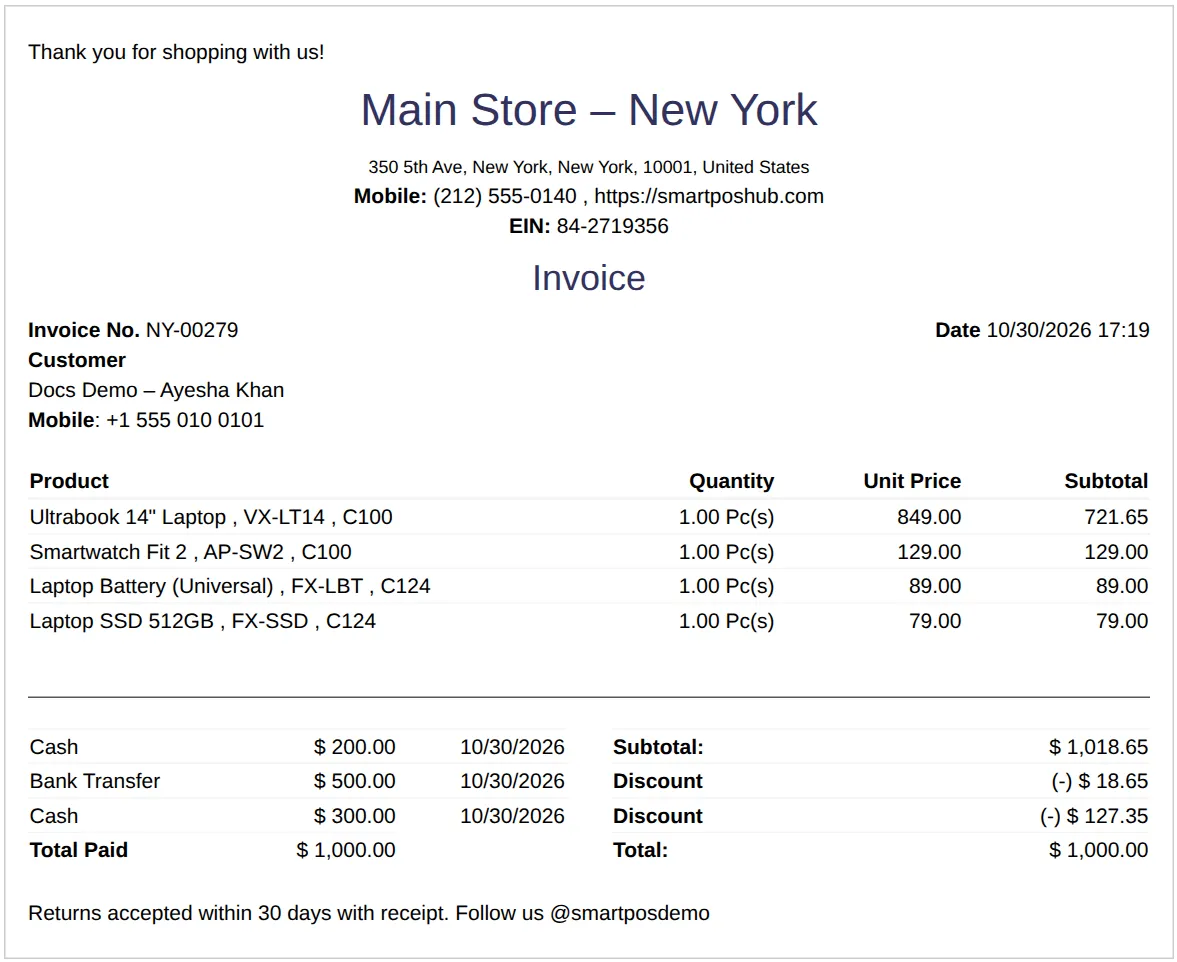Click the Laptop SSD quantity 1.00 Pc(s)
The height and width of the screenshot is (962, 1177).
coord(726,621)
